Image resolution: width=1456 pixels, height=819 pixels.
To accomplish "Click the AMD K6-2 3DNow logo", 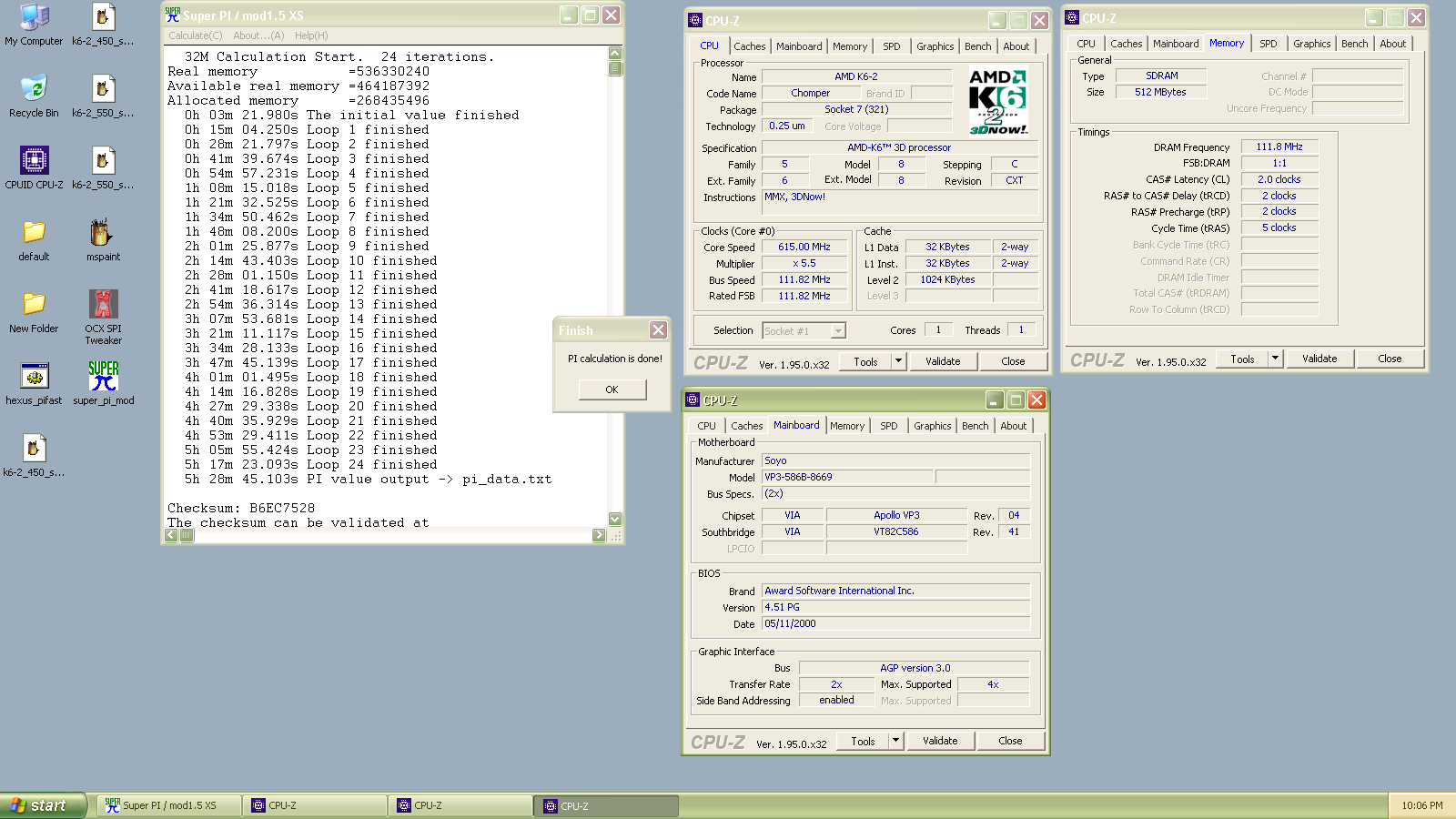I will pyautogui.click(x=997, y=102).
